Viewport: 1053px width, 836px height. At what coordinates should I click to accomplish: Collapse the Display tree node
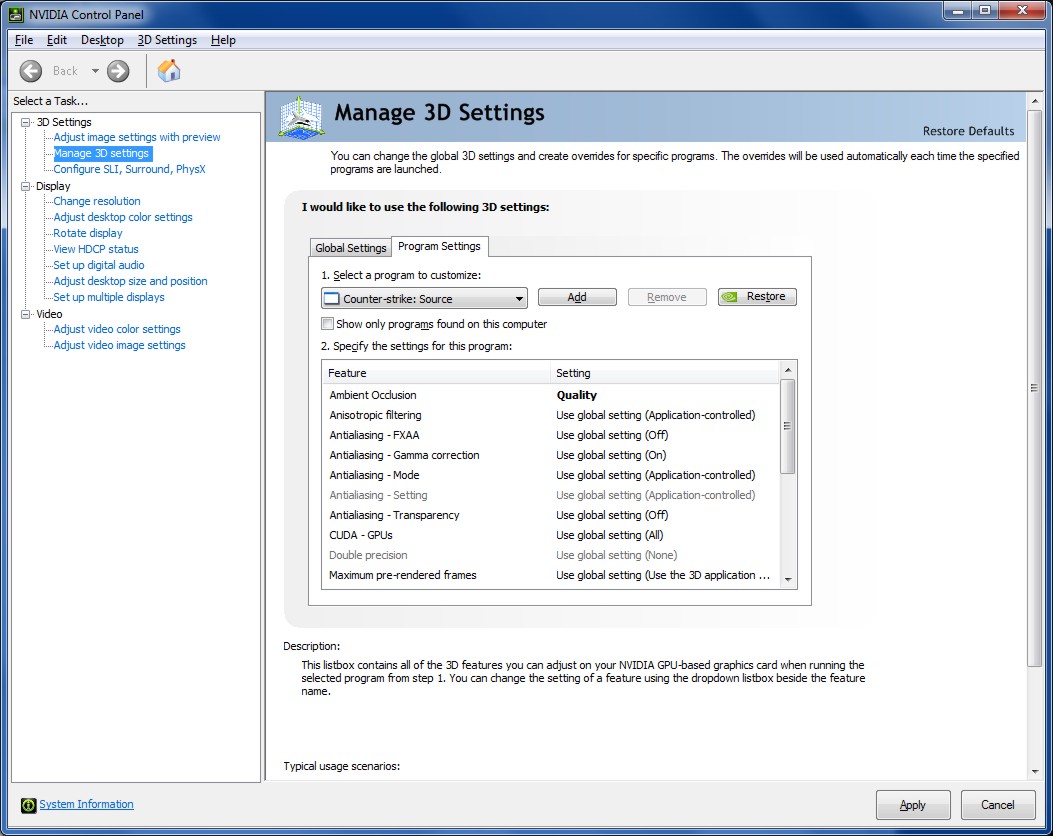pos(26,186)
